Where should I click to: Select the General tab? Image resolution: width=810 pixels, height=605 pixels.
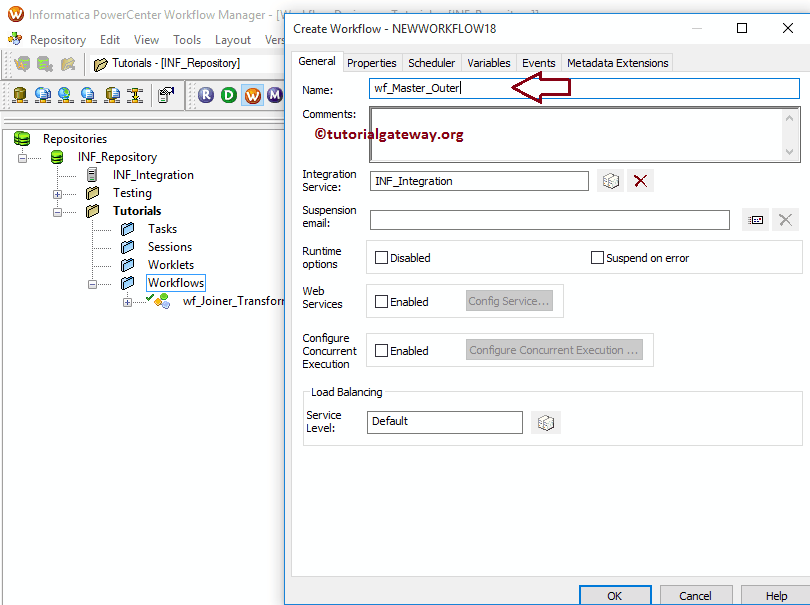point(317,61)
